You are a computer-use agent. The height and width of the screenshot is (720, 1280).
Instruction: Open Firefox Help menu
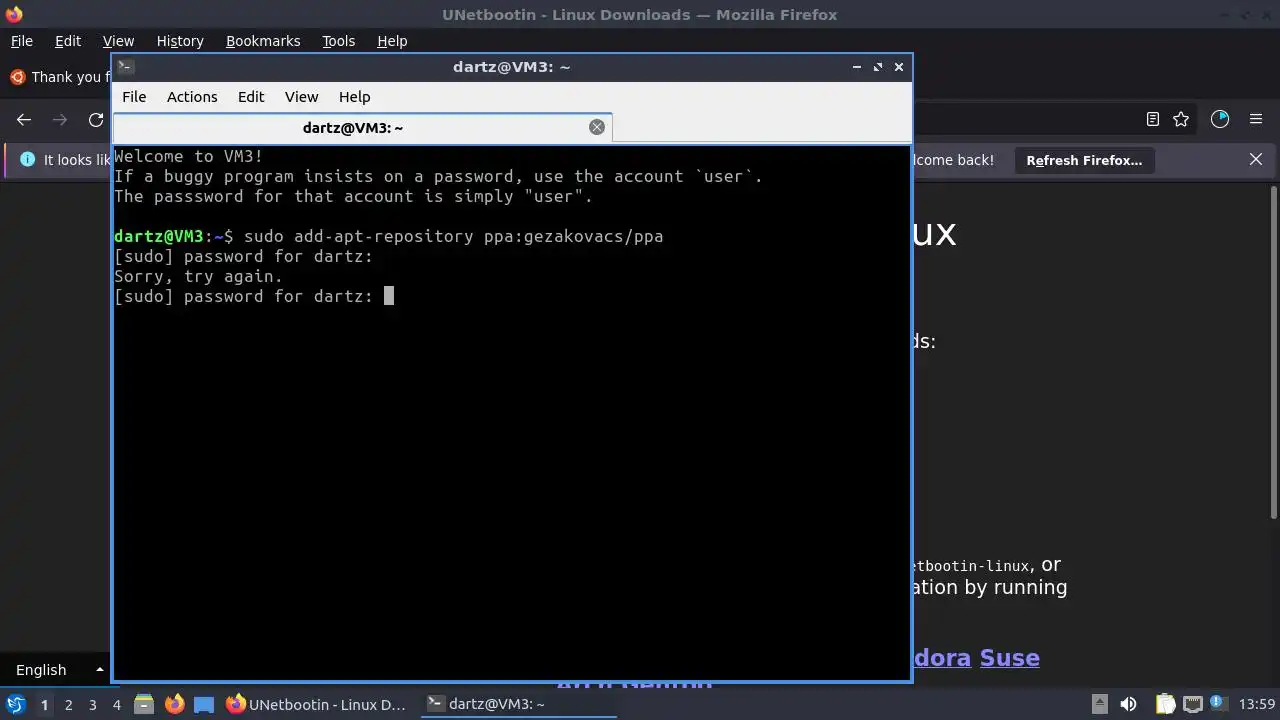(x=392, y=41)
